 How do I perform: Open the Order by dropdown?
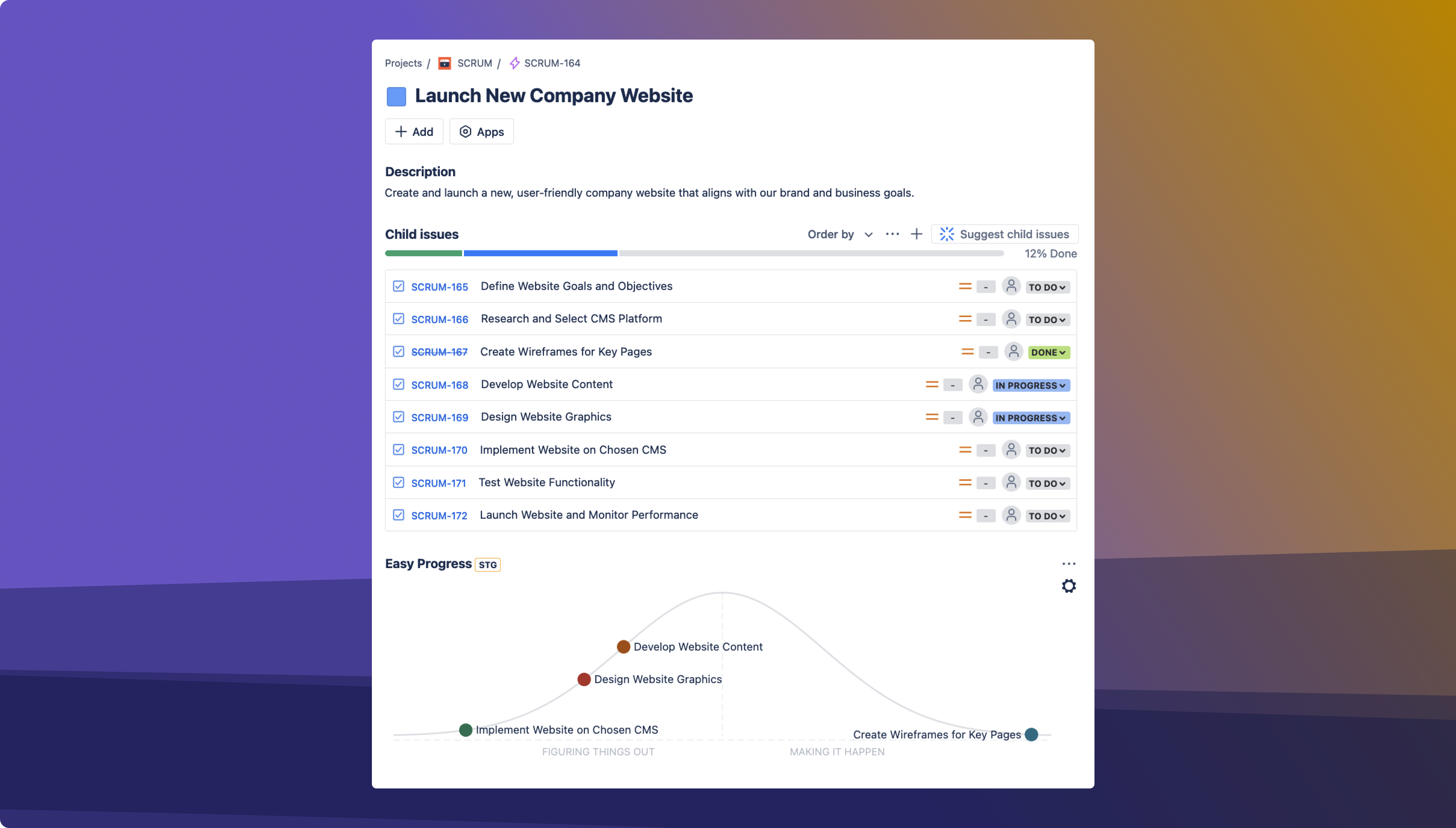pyautogui.click(x=840, y=234)
